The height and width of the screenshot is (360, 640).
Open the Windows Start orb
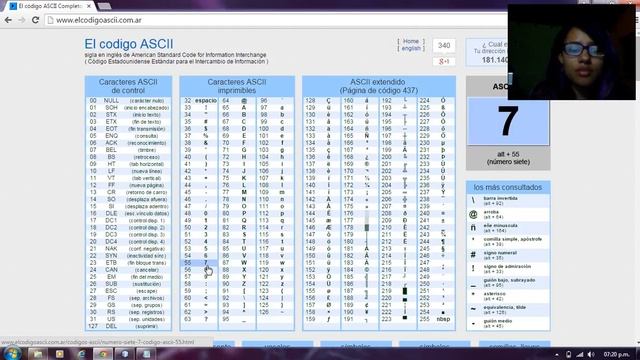12,354
